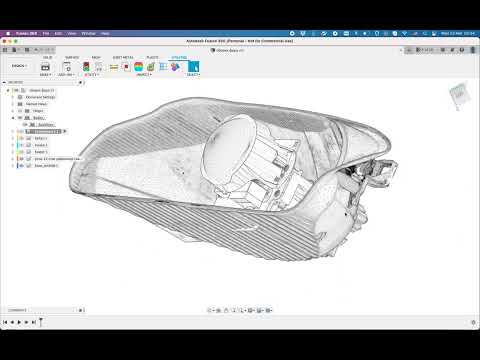Open Grid and Snaps settings
This screenshot has width=480, height=360.
[x=260, y=310]
